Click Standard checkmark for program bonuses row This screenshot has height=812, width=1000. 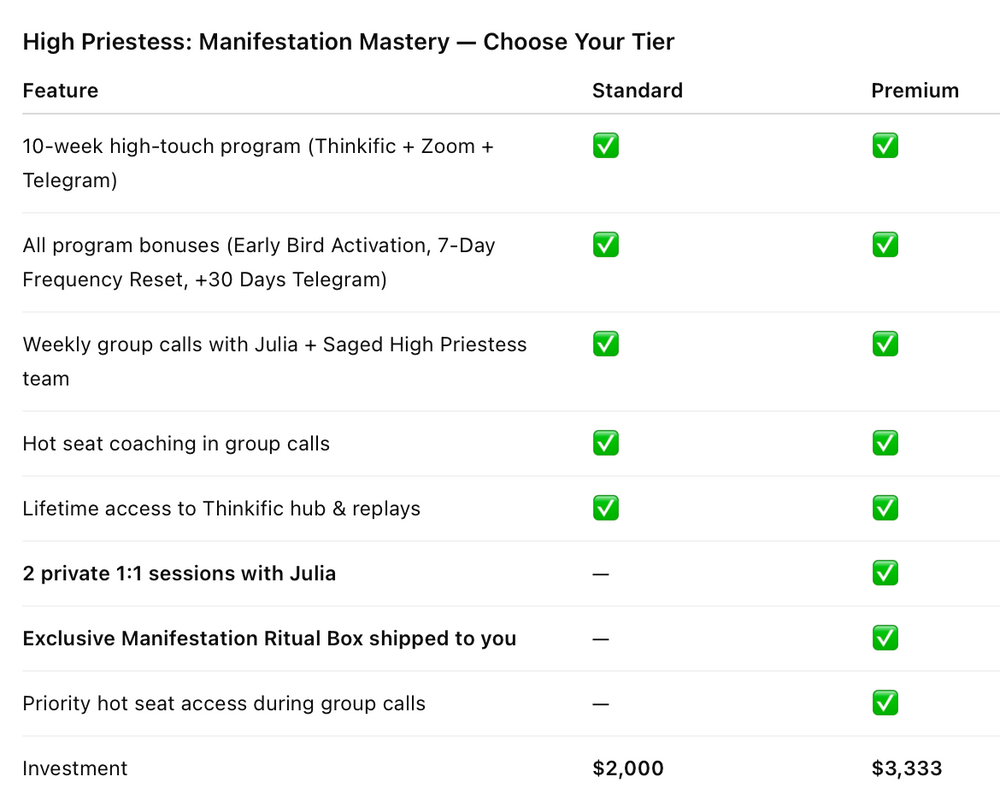point(605,244)
